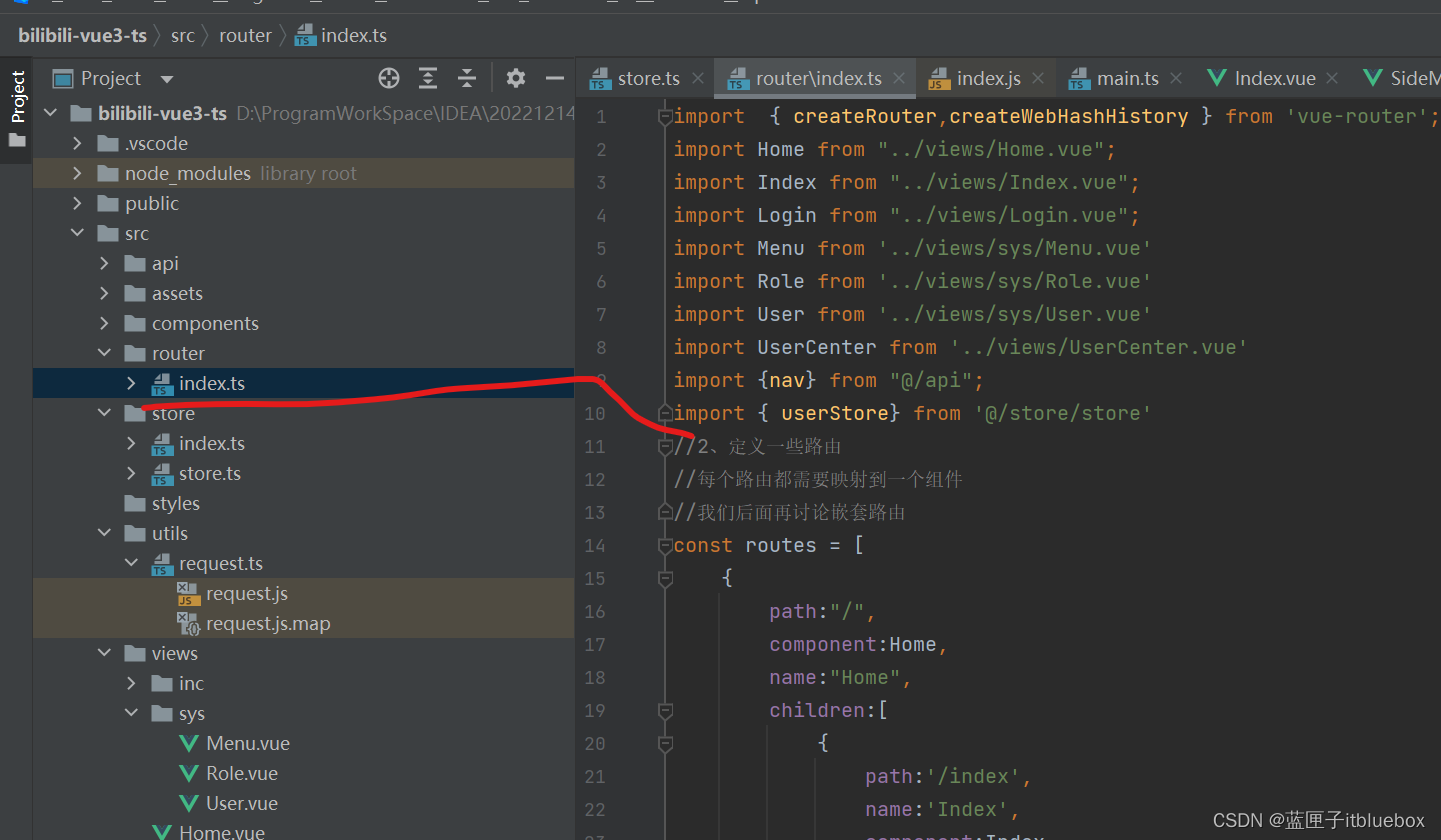The image size is (1441, 840).
Task: Expand the node_modules folder
Action: pos(78,174)
